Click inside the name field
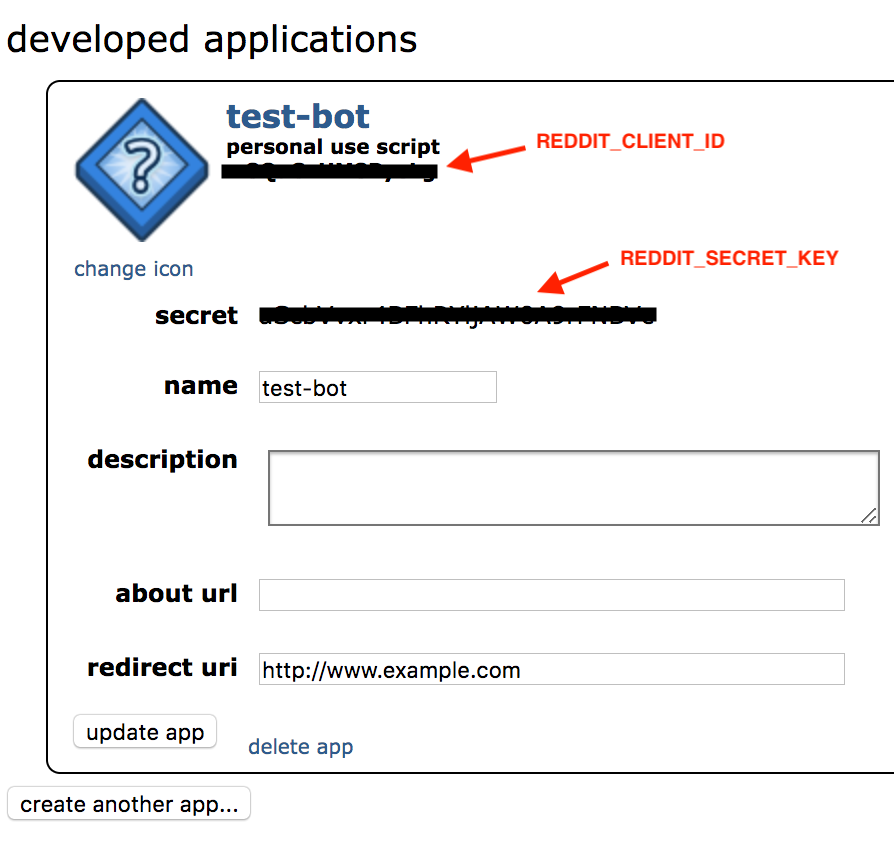This screenshot has width=894, height=848. (x=377, y=387)
